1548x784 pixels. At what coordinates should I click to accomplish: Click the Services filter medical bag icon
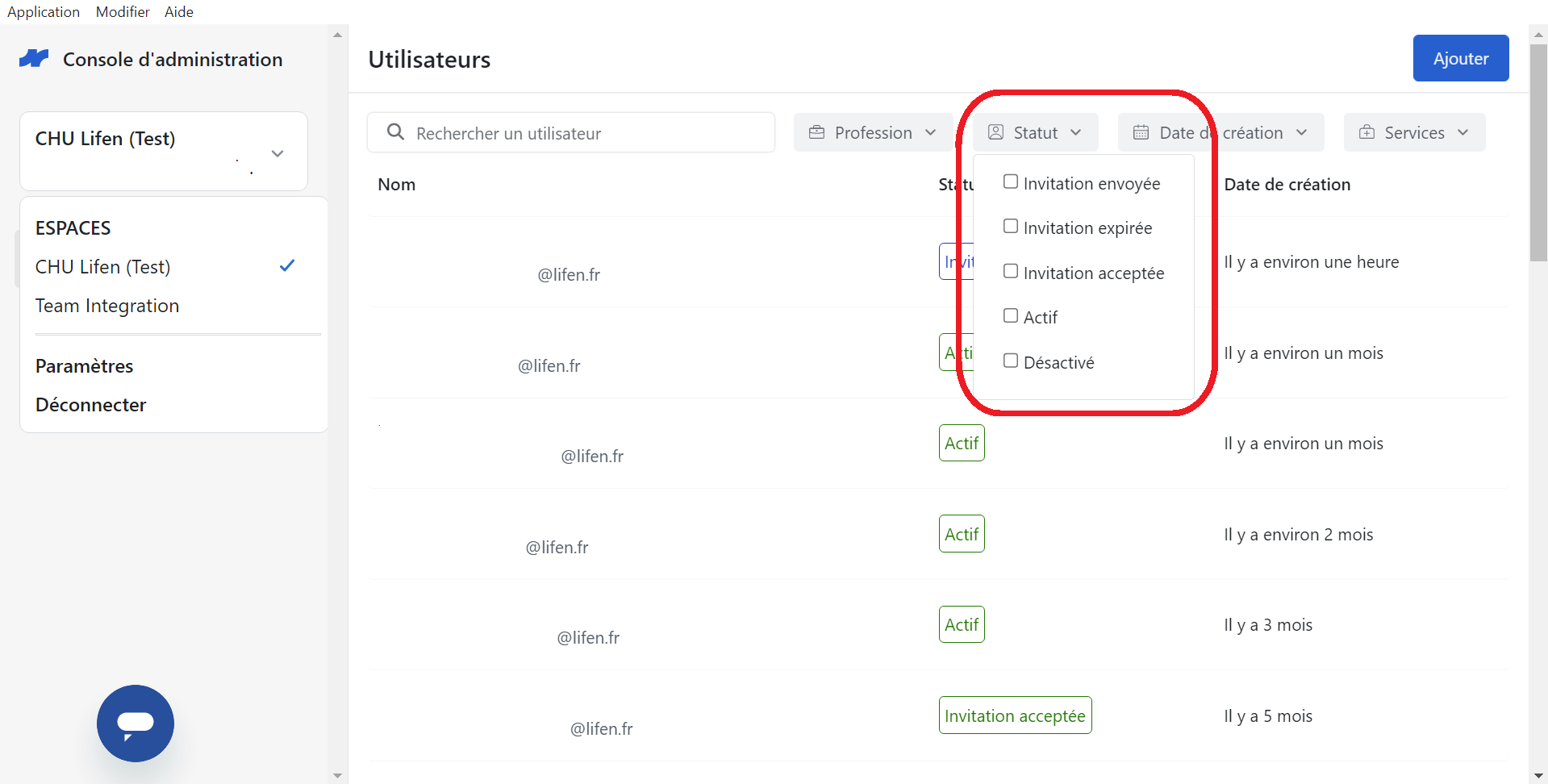(x=1366, y=132)
